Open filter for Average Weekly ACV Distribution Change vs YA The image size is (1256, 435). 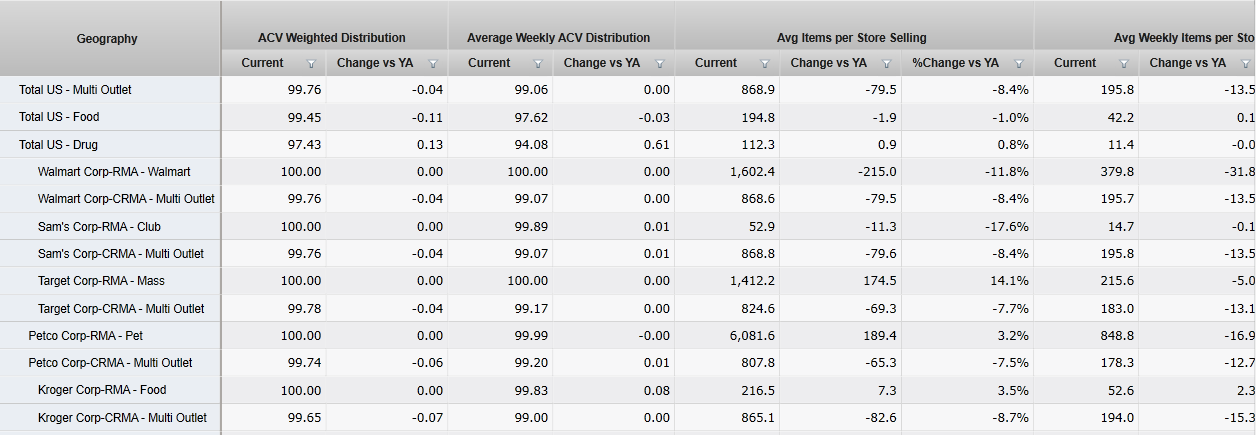(660, 63)
